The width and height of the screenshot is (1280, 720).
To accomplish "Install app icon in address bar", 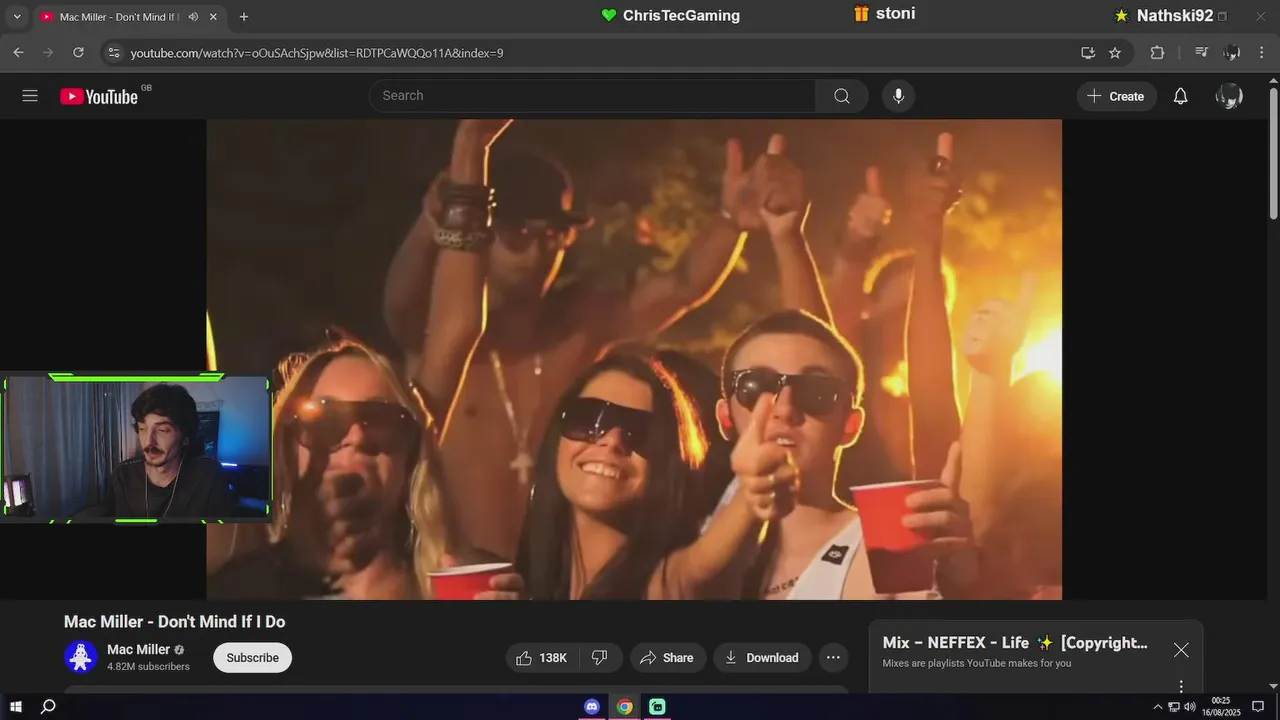I will [x=1088, y=53].
